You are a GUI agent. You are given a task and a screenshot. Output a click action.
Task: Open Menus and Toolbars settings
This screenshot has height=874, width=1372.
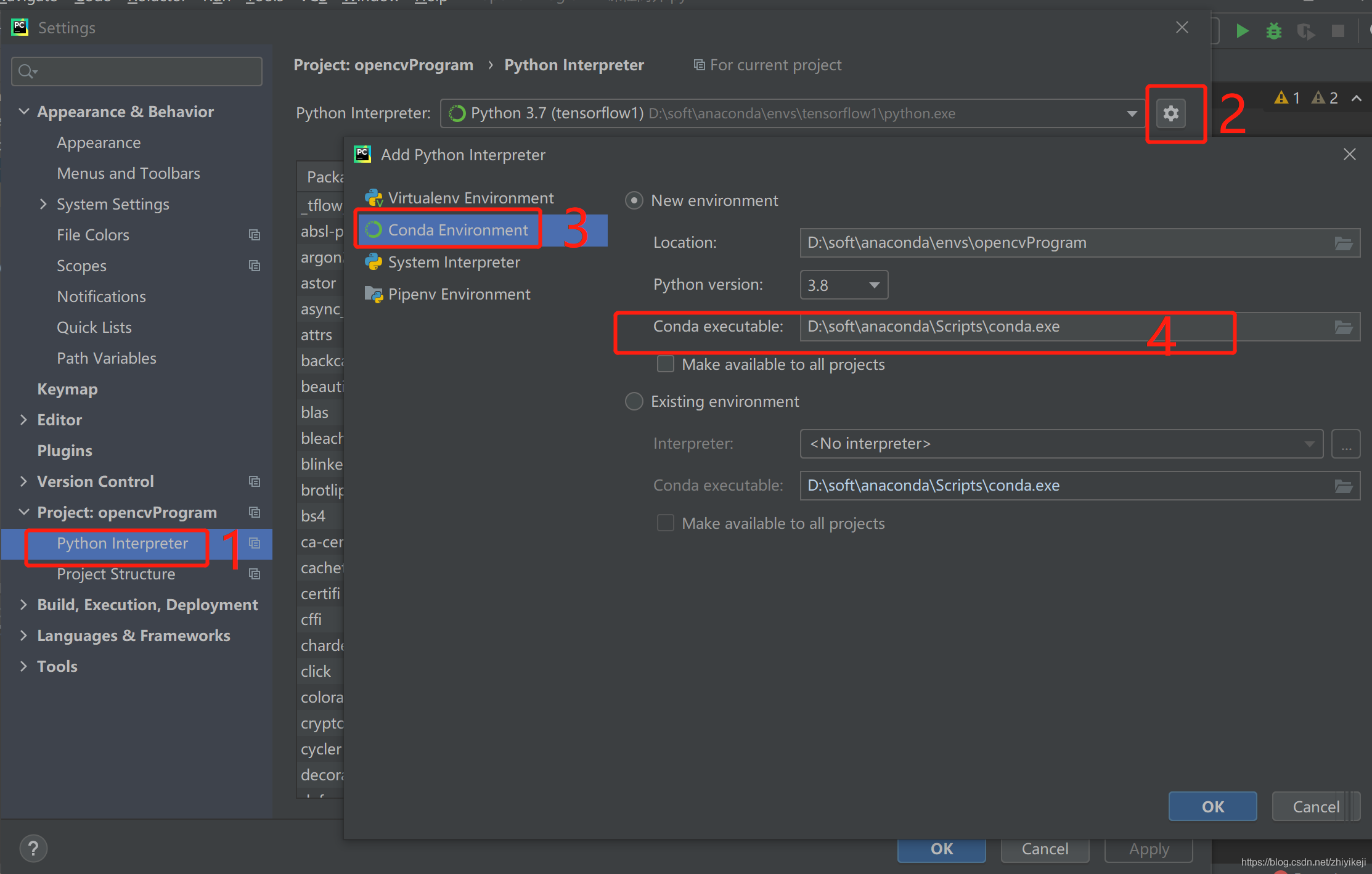(x=128, y=173)
